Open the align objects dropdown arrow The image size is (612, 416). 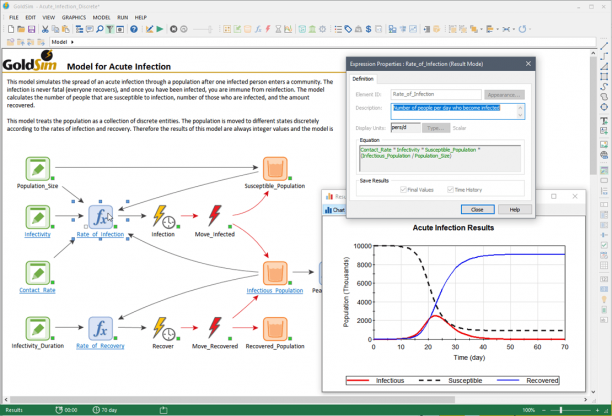[x=497, y=29]
